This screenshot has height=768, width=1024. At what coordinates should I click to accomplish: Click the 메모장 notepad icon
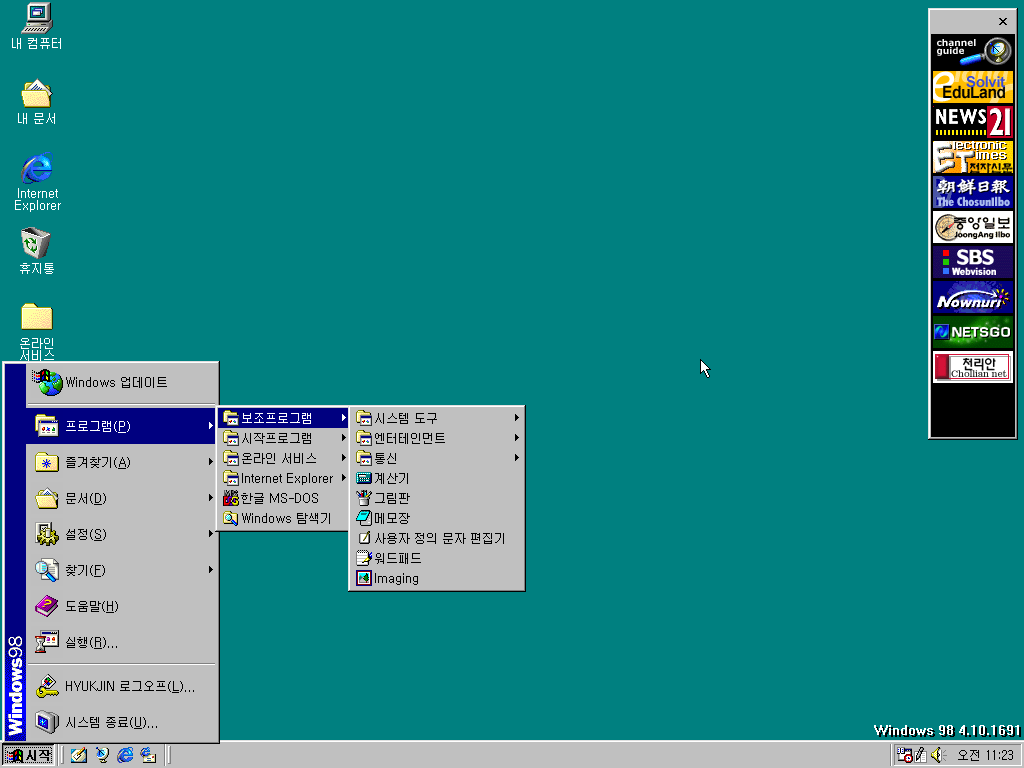pyautogui.click(x=364, y=519)
